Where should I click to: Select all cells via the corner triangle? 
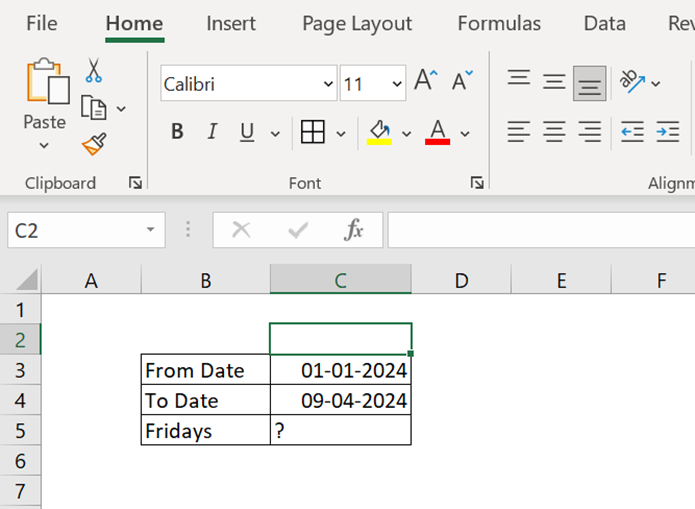click(27, 279)
